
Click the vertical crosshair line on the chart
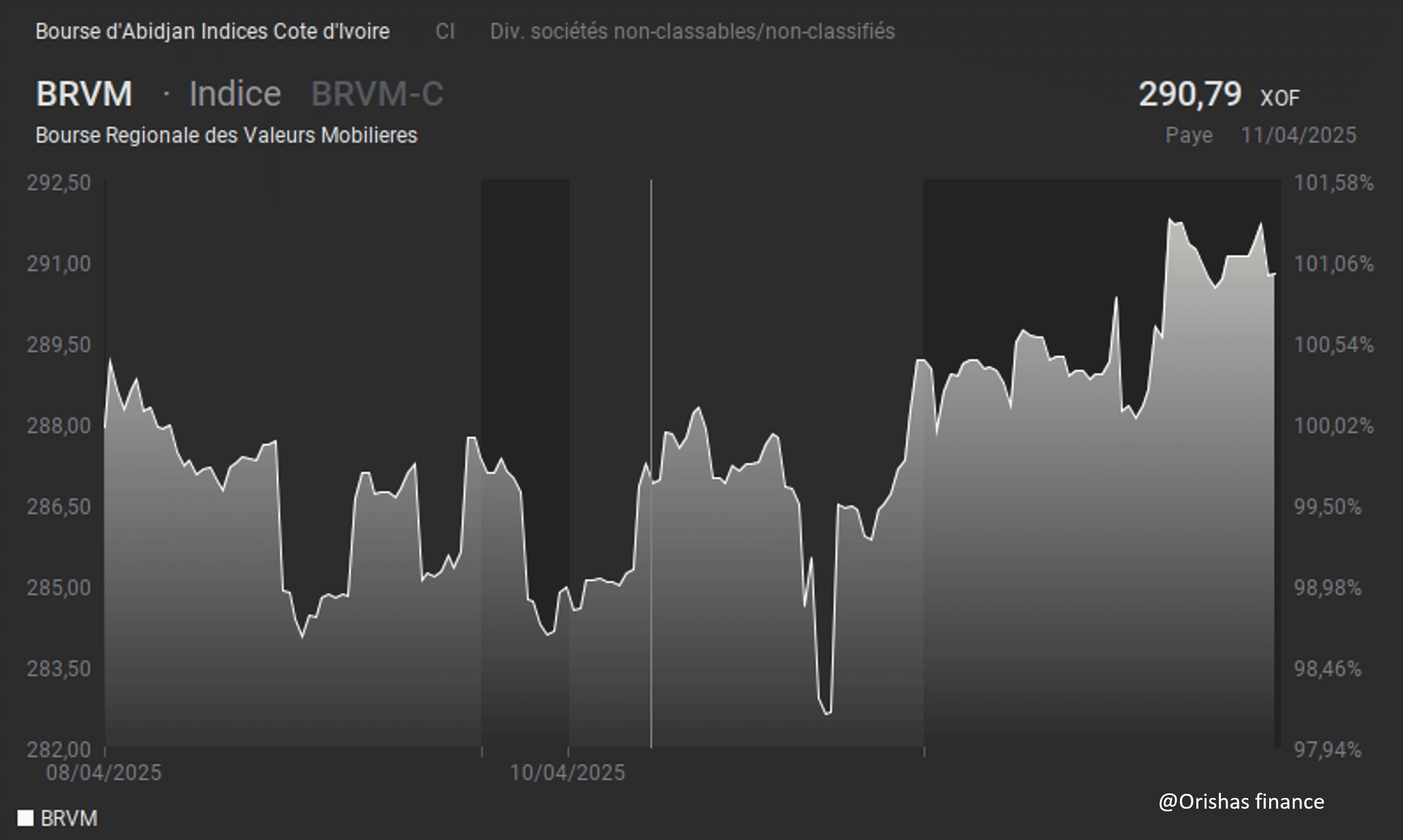point(651,464)
